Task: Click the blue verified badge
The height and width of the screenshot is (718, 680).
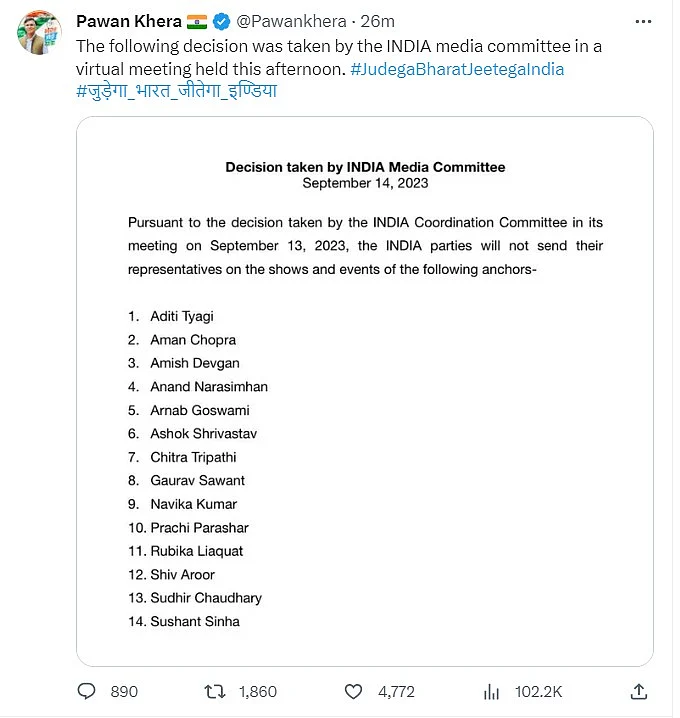Action: 220,22
